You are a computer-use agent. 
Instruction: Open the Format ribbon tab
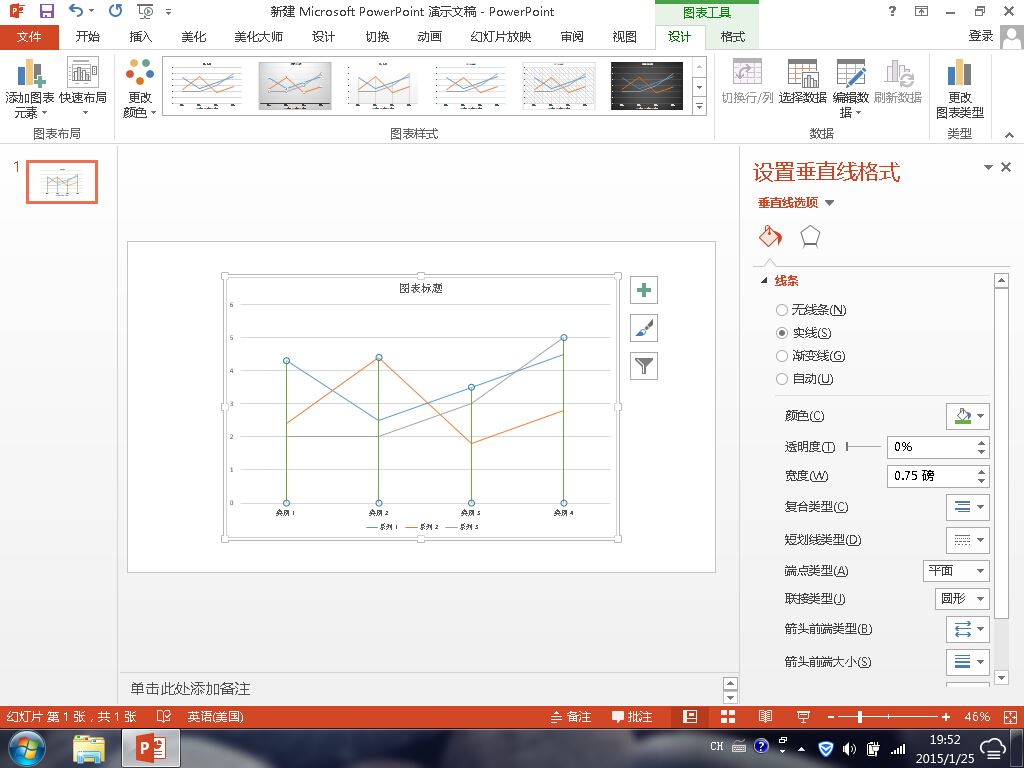coord(732,37)
